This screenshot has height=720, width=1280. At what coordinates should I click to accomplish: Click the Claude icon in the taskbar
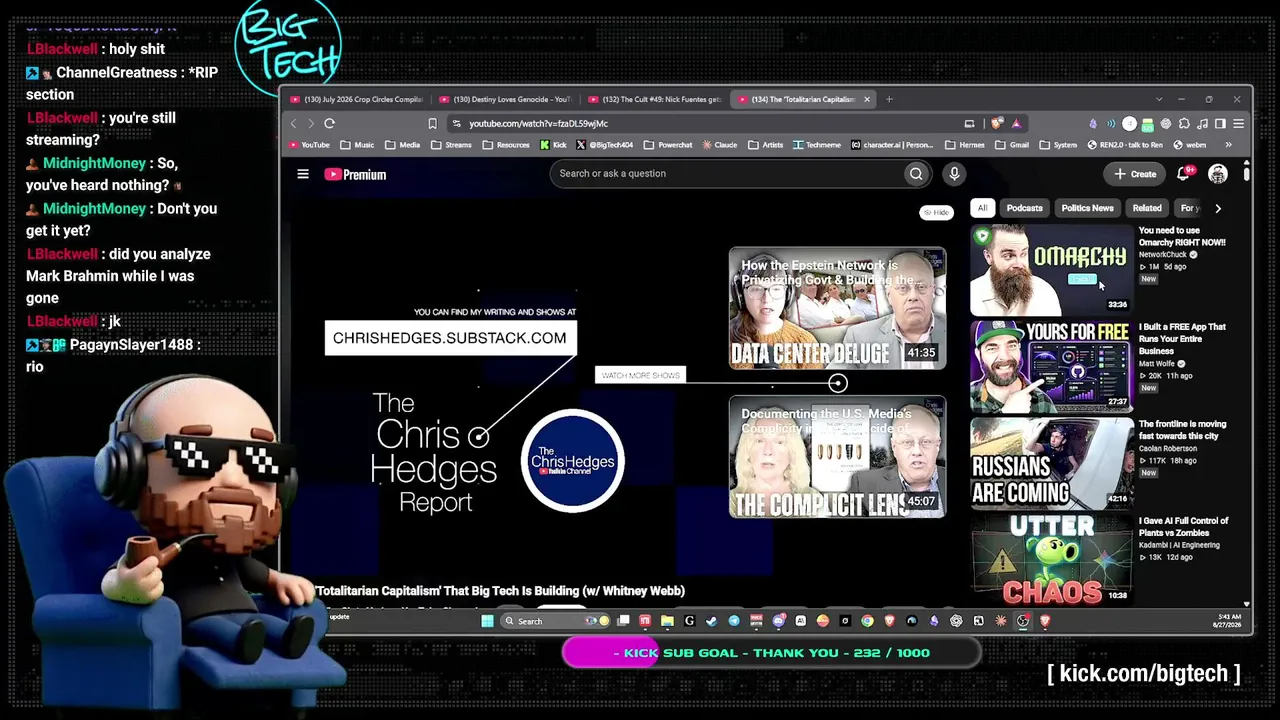pos(1000,621)
